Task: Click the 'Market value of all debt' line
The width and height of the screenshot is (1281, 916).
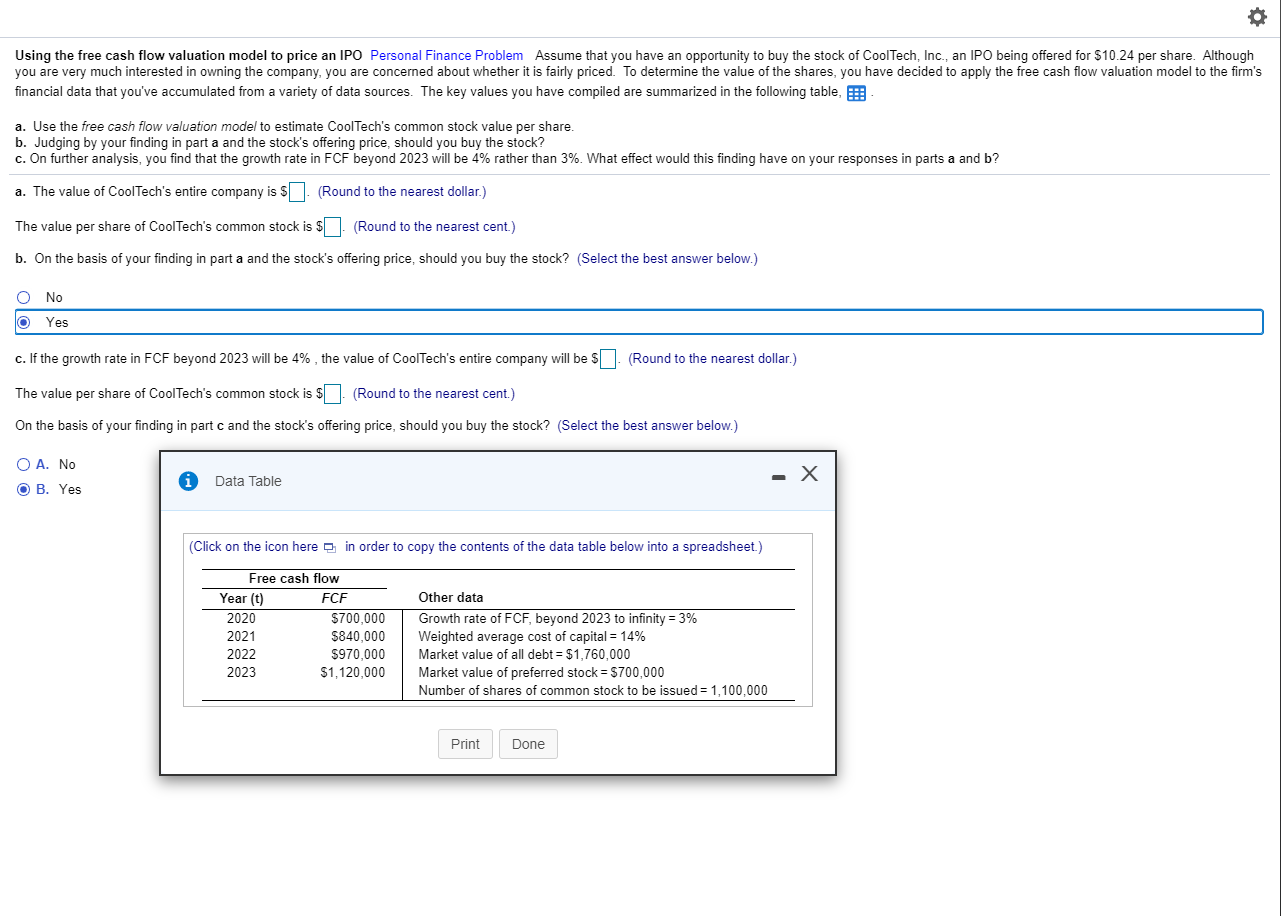Action: [x=524, y=654]
